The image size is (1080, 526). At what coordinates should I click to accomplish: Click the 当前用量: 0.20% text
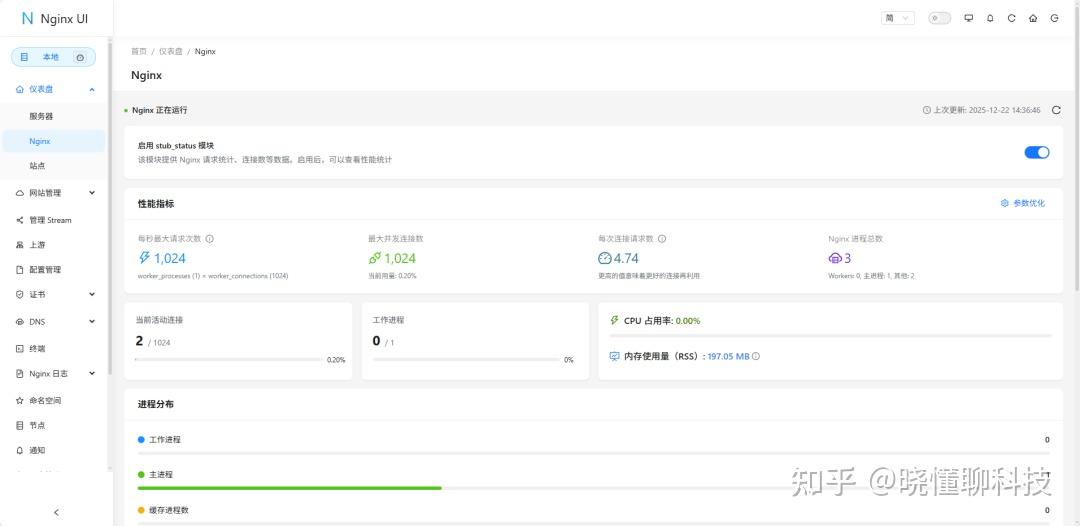click(x=392, y=276)
